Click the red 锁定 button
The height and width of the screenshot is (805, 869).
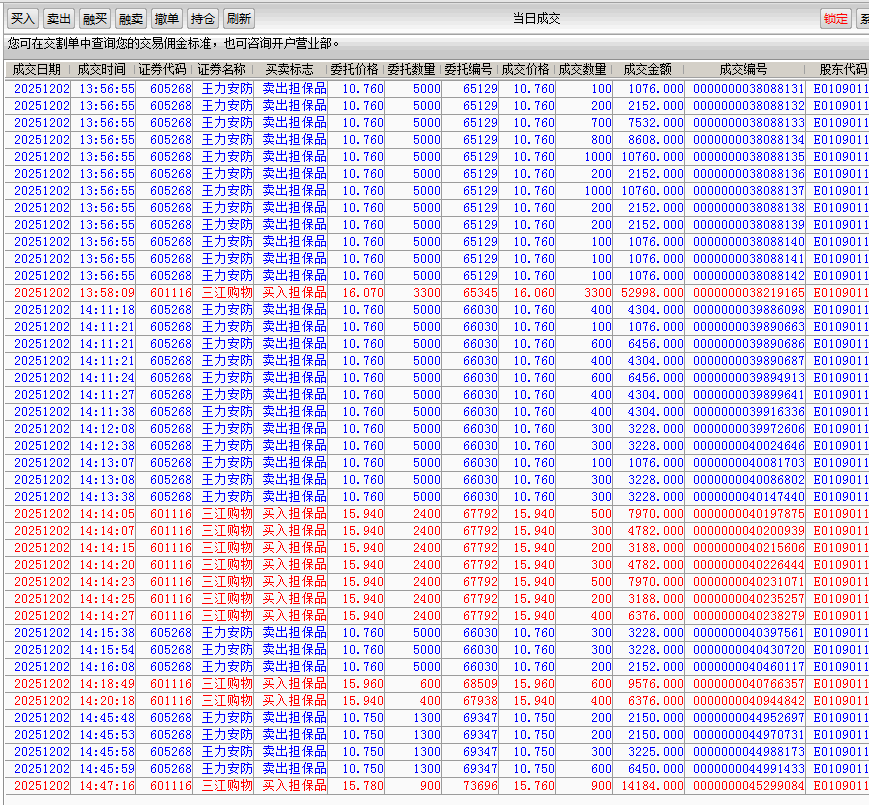tap(836, 19)
